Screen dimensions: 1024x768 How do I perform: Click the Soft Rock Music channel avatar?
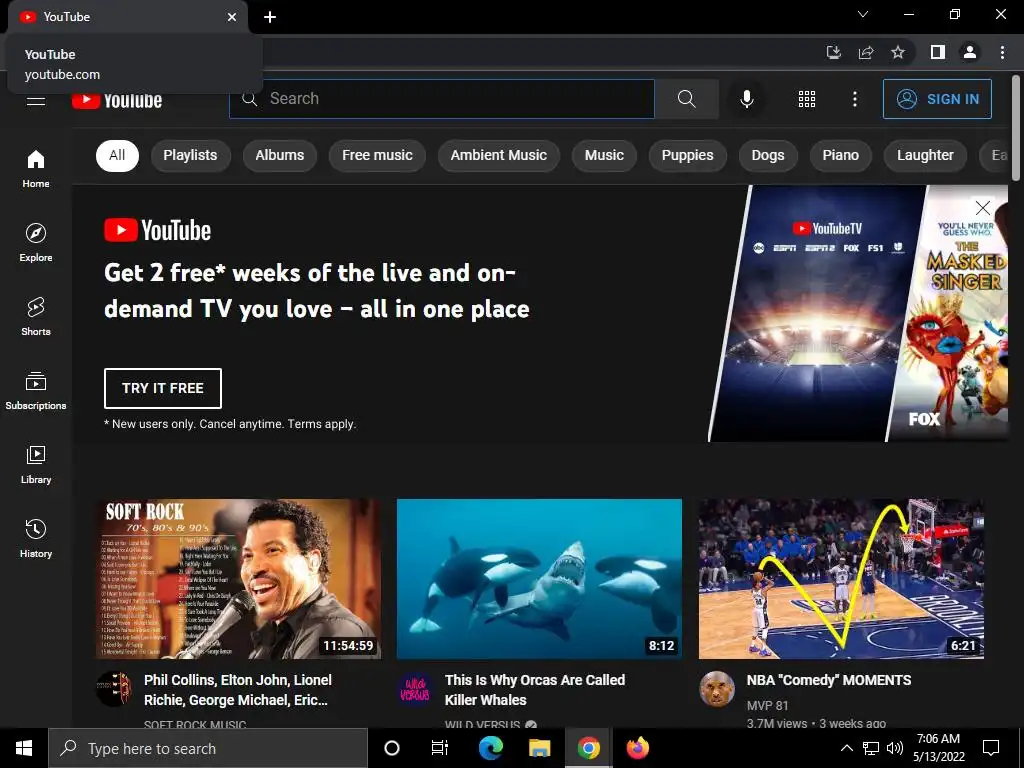pyautogui.click(x=114, y=688)
